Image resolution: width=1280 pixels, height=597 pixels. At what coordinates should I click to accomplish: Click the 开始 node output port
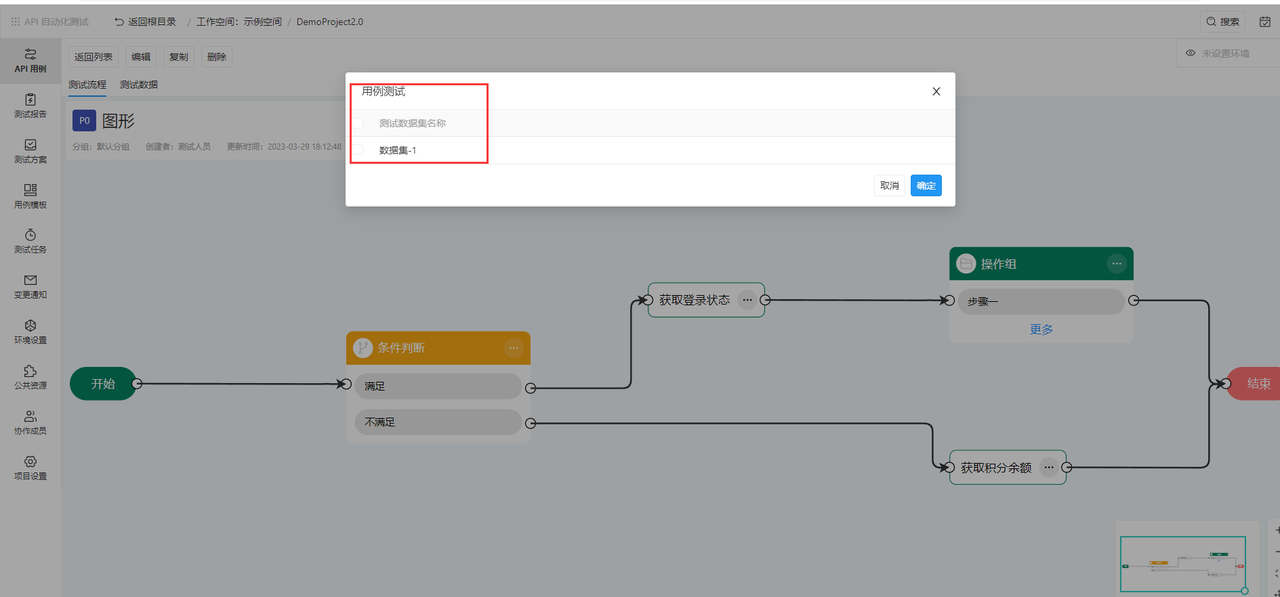coord(137,383)
